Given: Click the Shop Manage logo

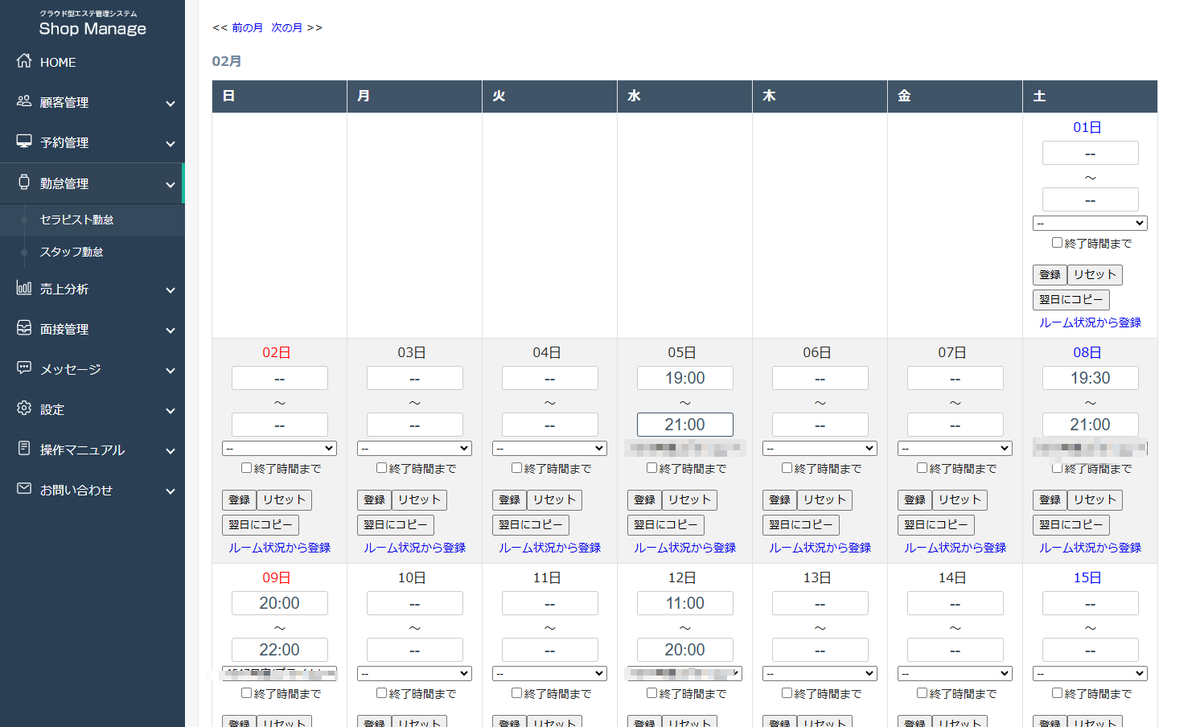Looking at the screenshot, I should 92,24.
